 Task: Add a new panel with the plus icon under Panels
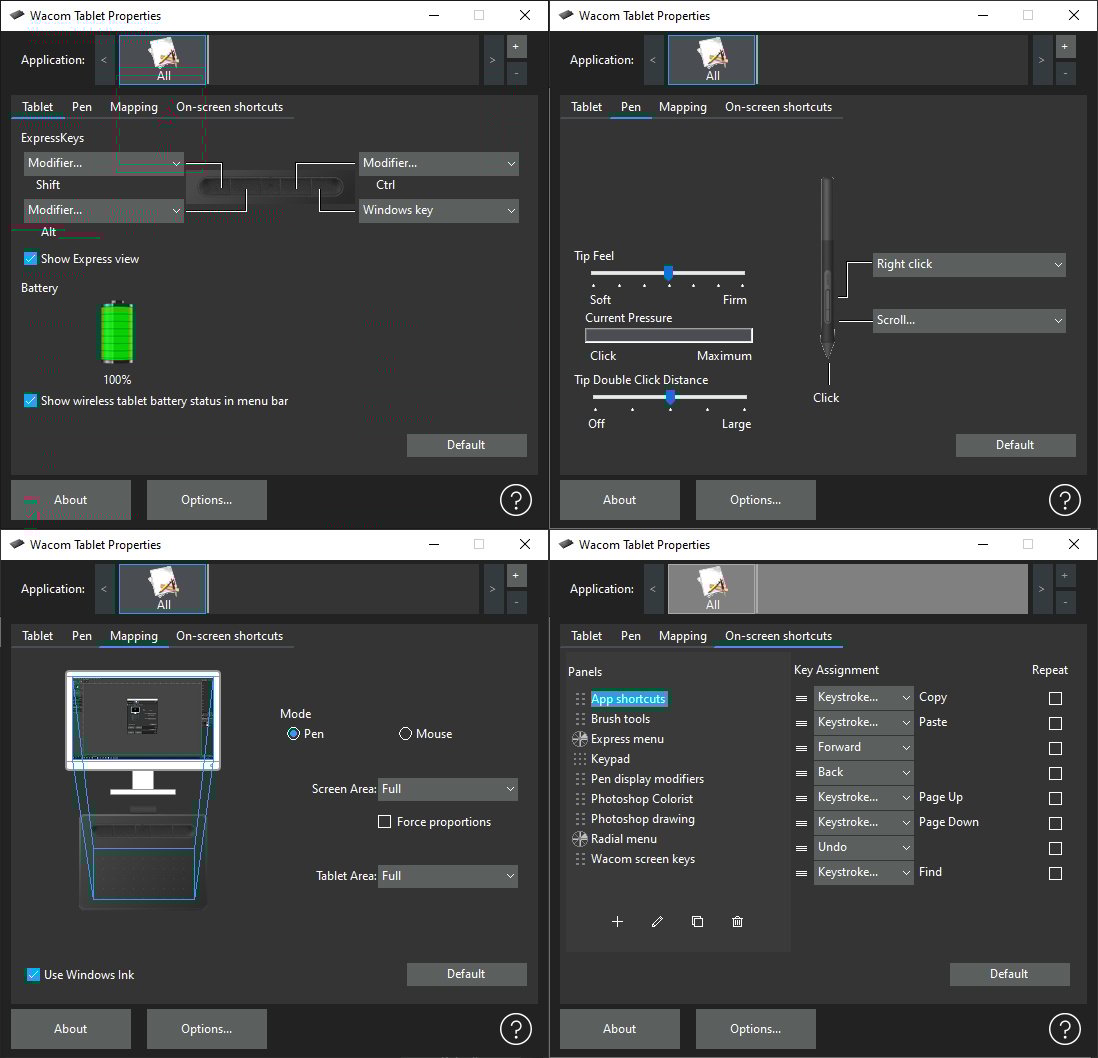point(617,921)
